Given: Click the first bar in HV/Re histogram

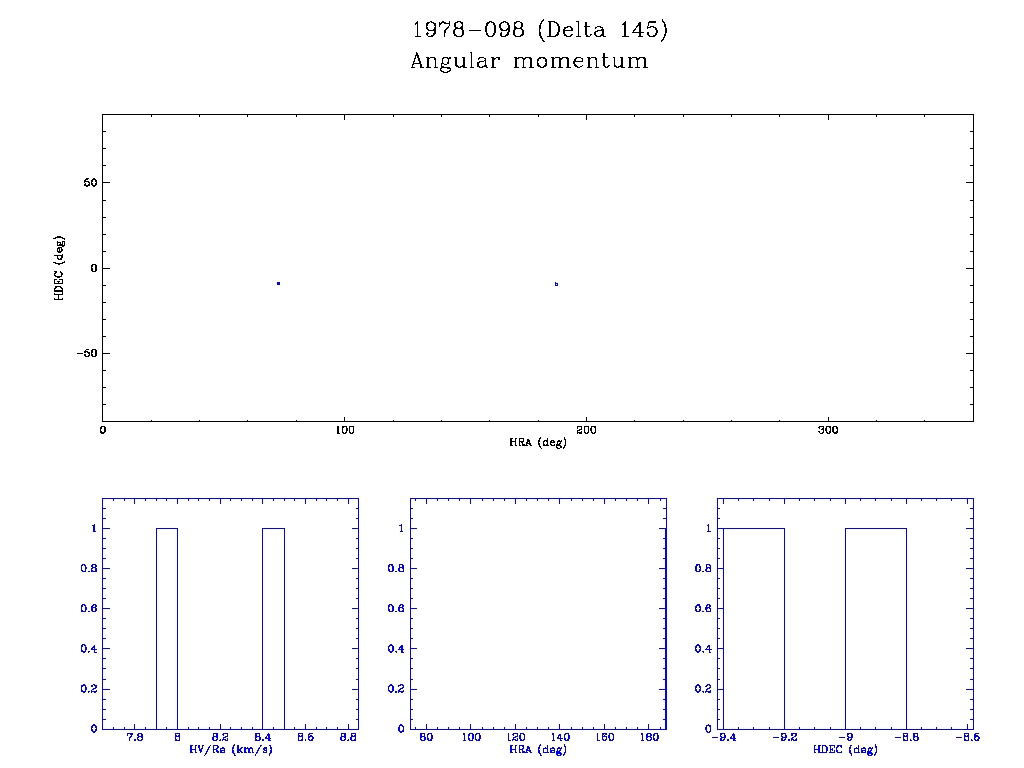Looking at the screenshot, I should (167, 628).
